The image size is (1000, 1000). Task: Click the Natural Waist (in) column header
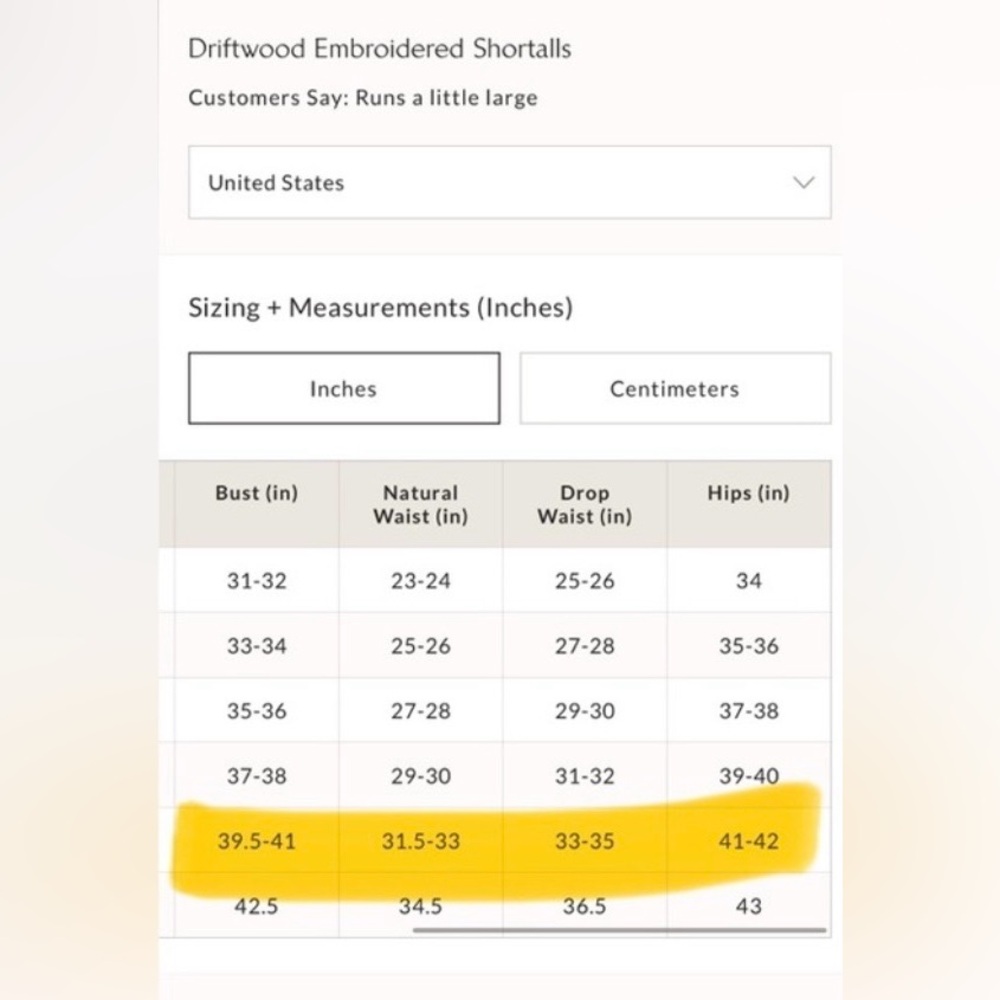tap(420, 504)
